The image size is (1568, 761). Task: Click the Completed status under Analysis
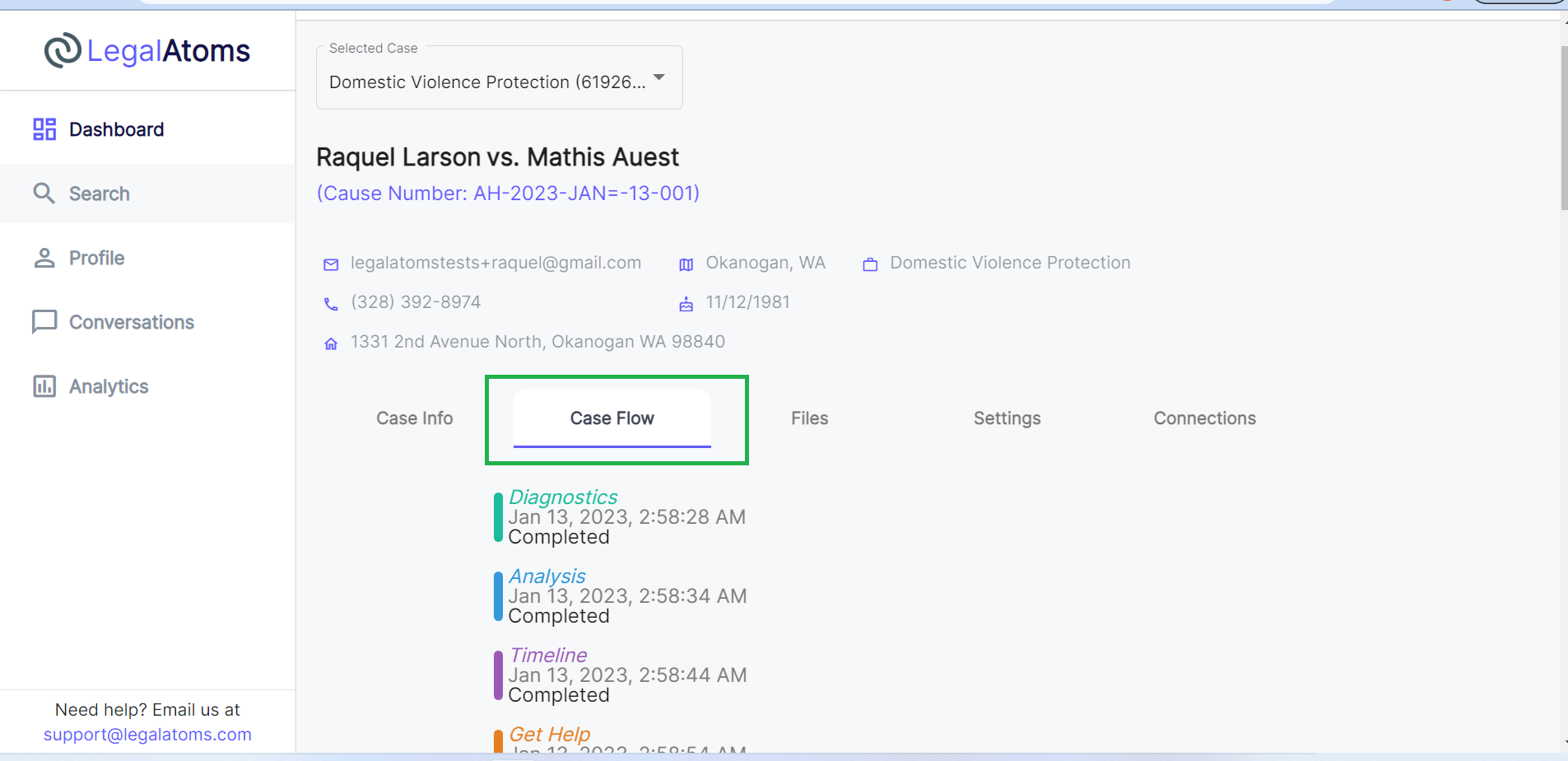coord(559,616)
